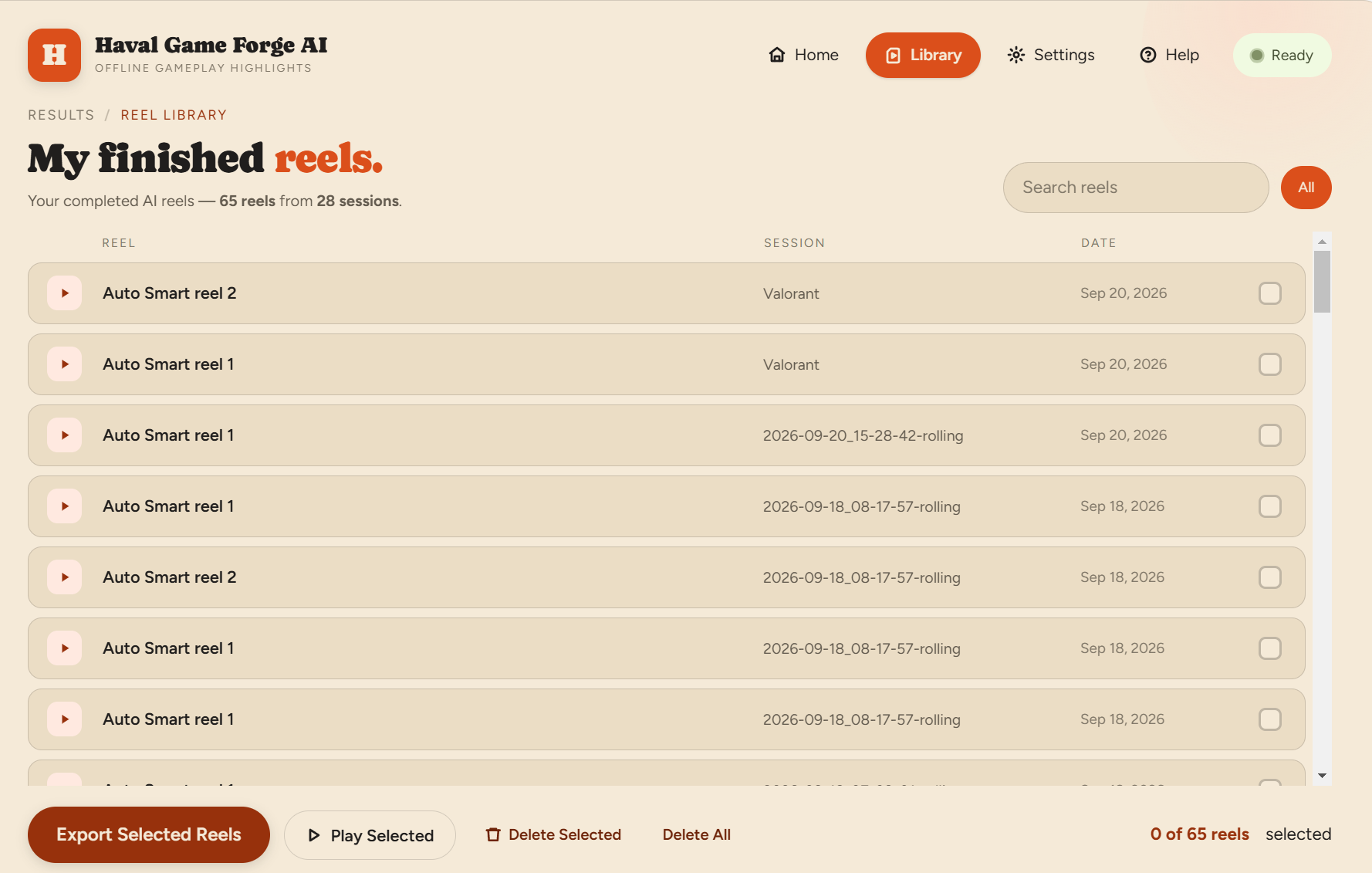Click Play Selected button

[x=370, y=835]
